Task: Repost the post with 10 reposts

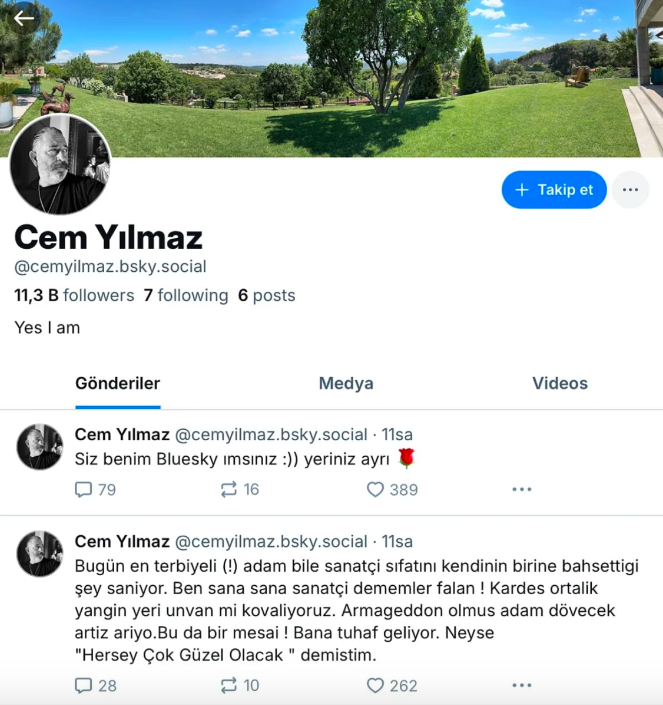Action: (x=240, y=685)
